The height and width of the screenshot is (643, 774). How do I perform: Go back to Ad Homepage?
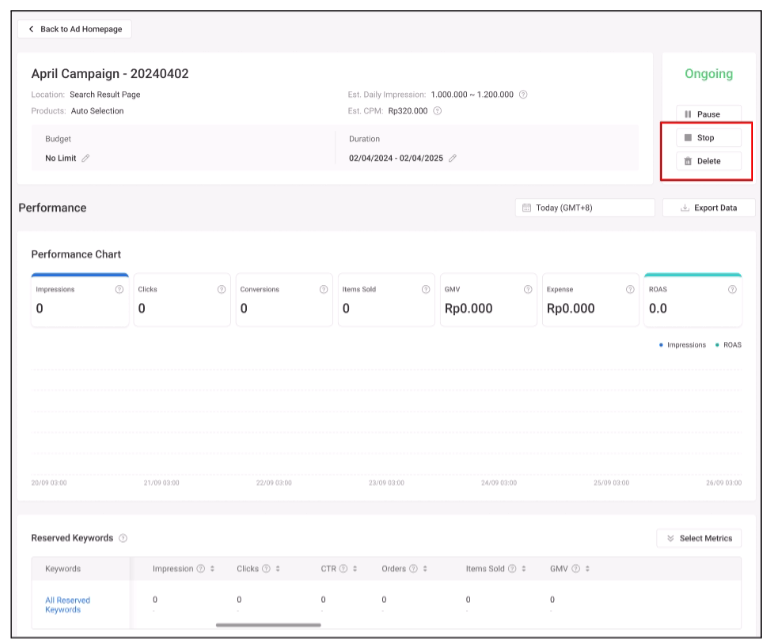click(x=75, y=29)
